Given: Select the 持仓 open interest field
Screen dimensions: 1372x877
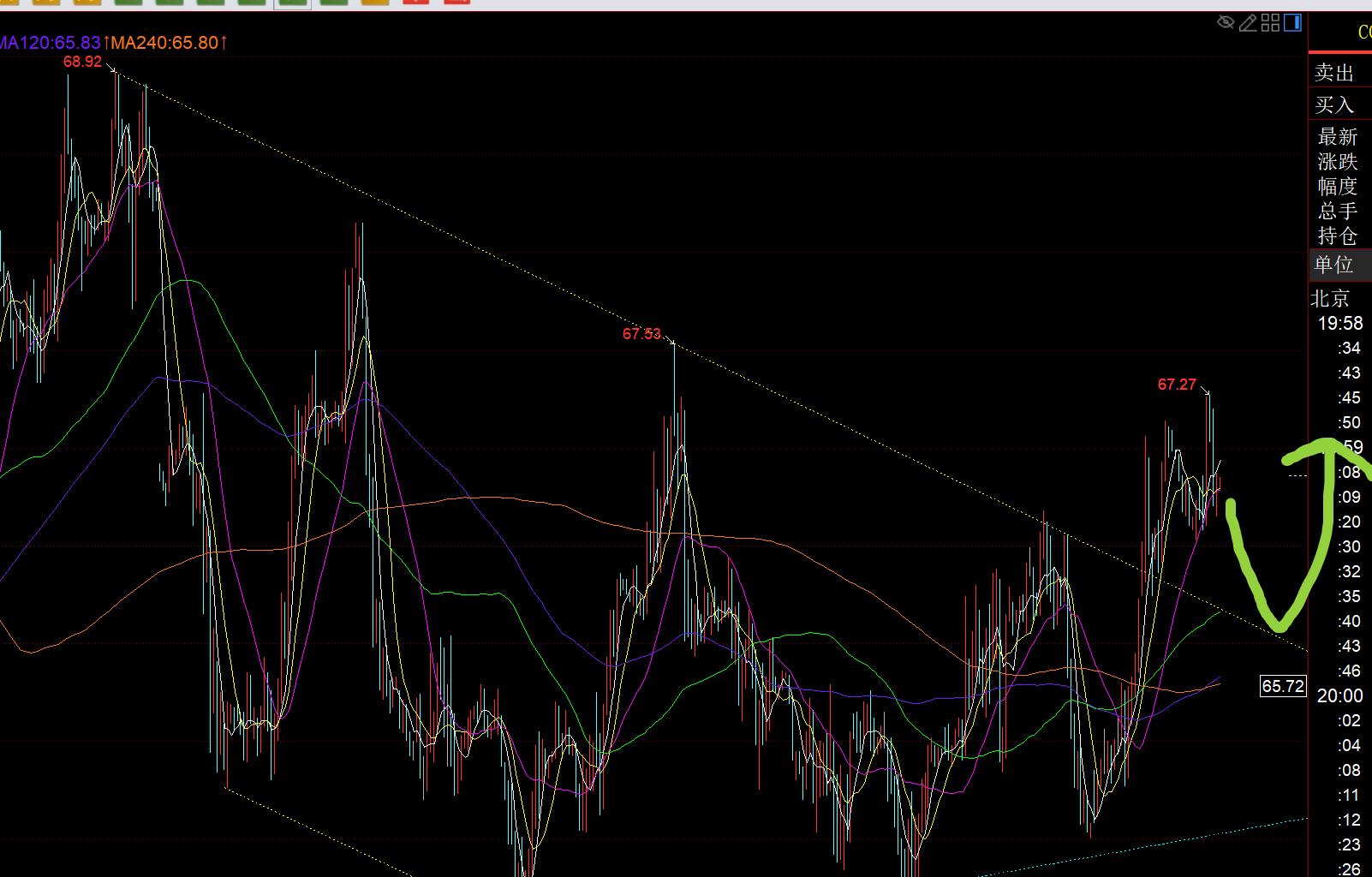Looking at the screenshot, I should click(x=1337, y=236).
